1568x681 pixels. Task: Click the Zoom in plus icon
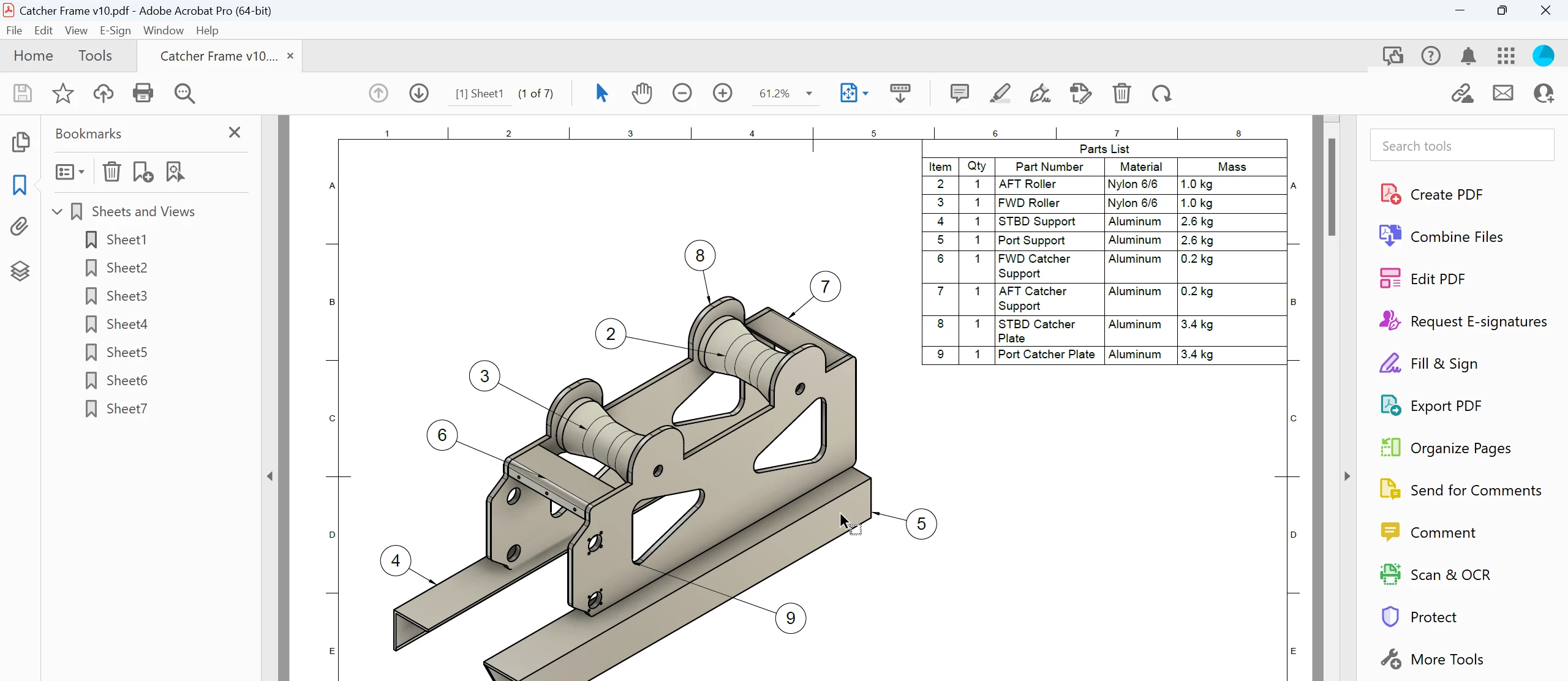pyautogui.click(x=723, y=94)
